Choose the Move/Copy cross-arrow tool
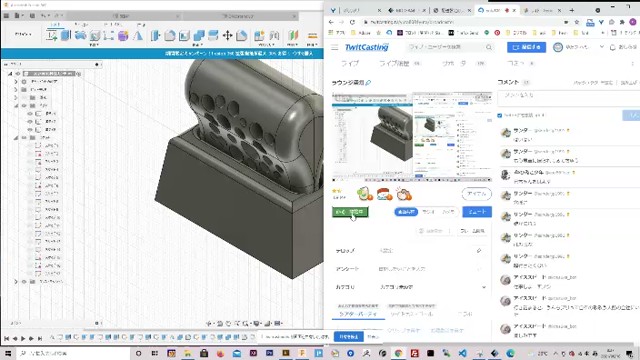 (x=227, y=36)
